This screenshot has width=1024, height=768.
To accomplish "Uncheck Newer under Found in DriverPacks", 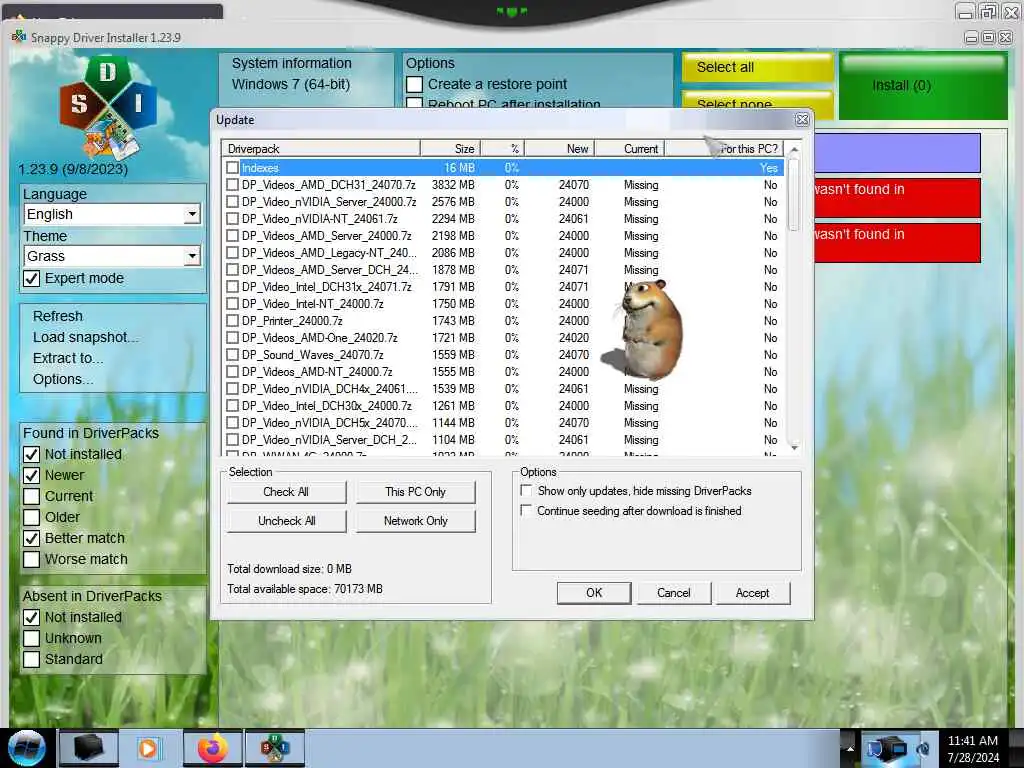I will coord(31,475).
